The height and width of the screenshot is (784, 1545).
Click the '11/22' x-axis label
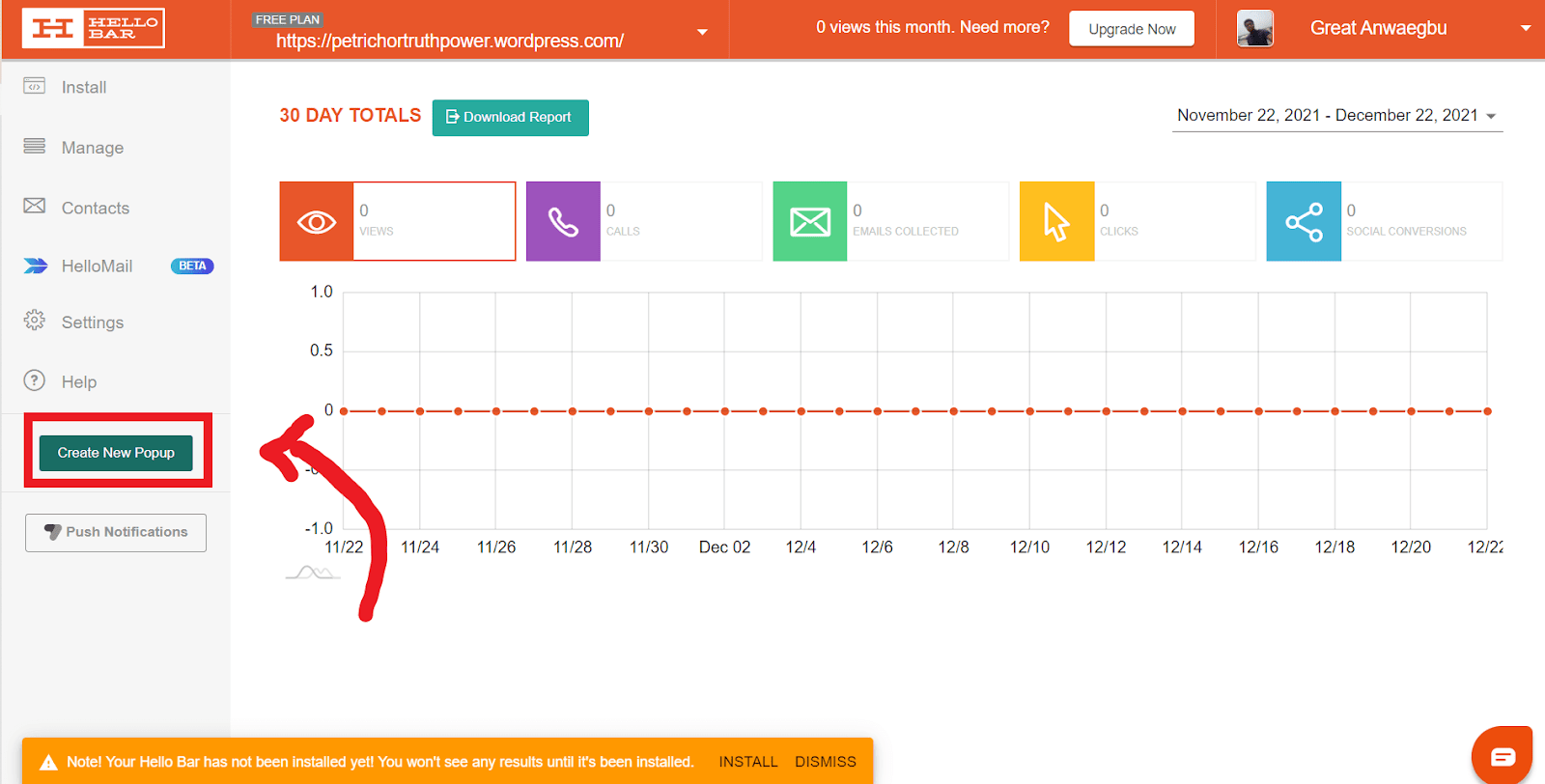click(344, 546)
